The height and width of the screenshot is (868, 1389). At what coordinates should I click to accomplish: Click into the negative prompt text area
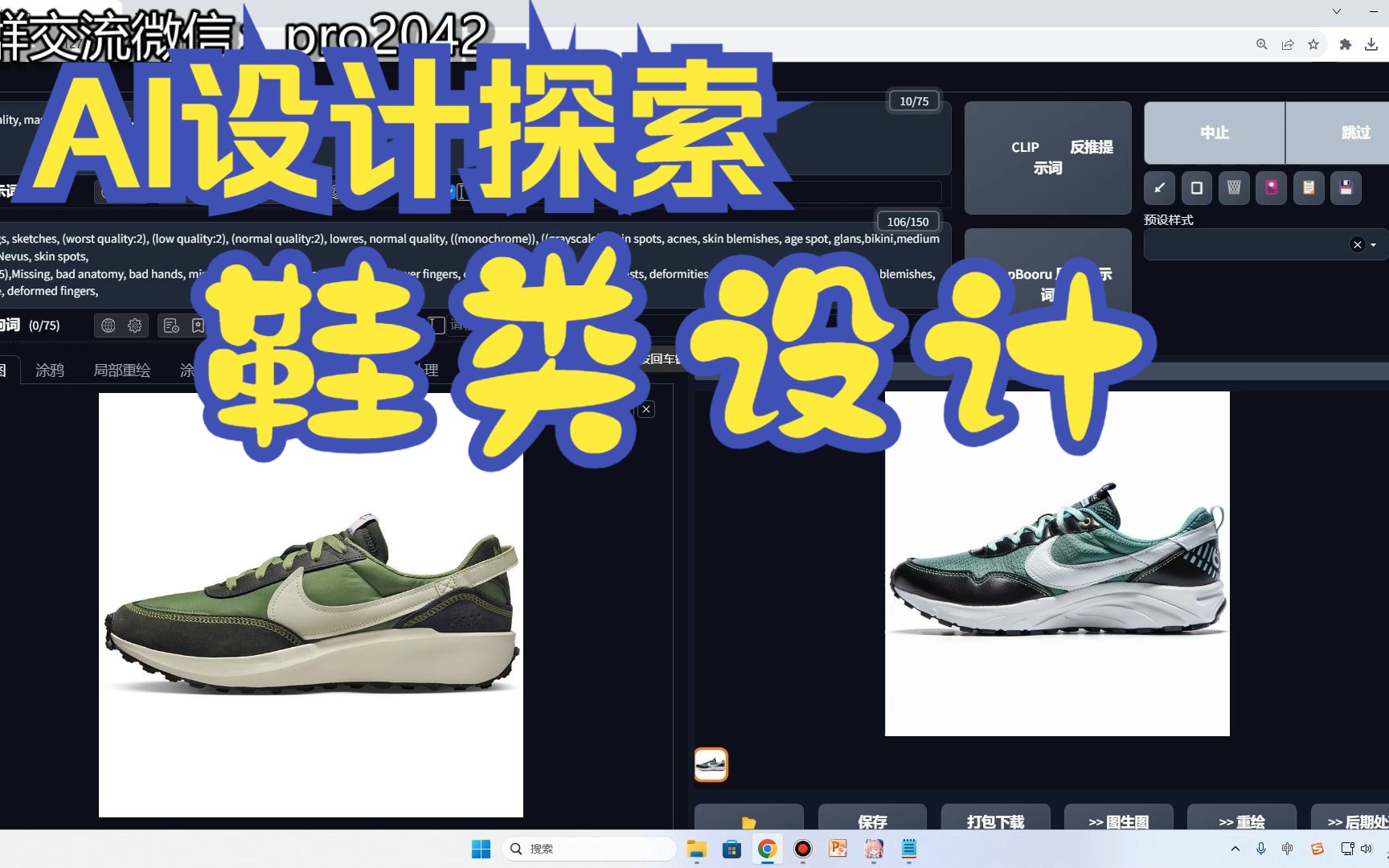474,265
